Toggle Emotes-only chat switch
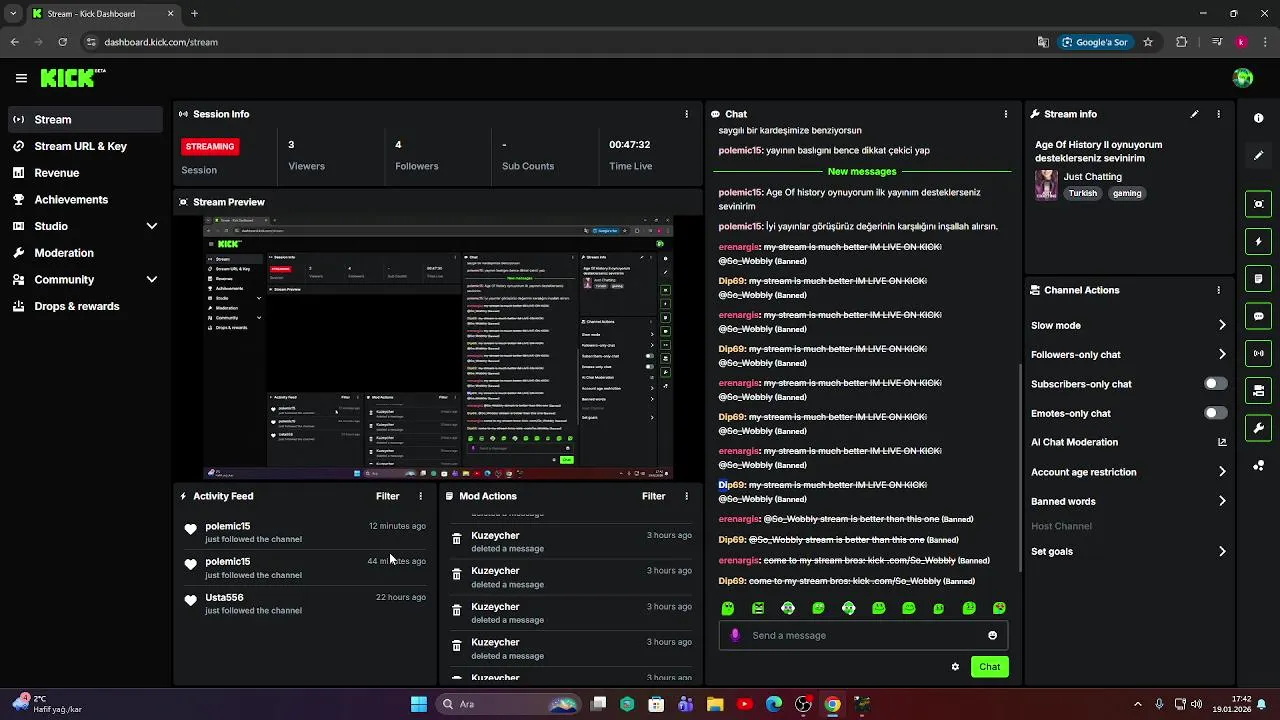This screenshot has height=720, width=1280. tap(1216, 413)
